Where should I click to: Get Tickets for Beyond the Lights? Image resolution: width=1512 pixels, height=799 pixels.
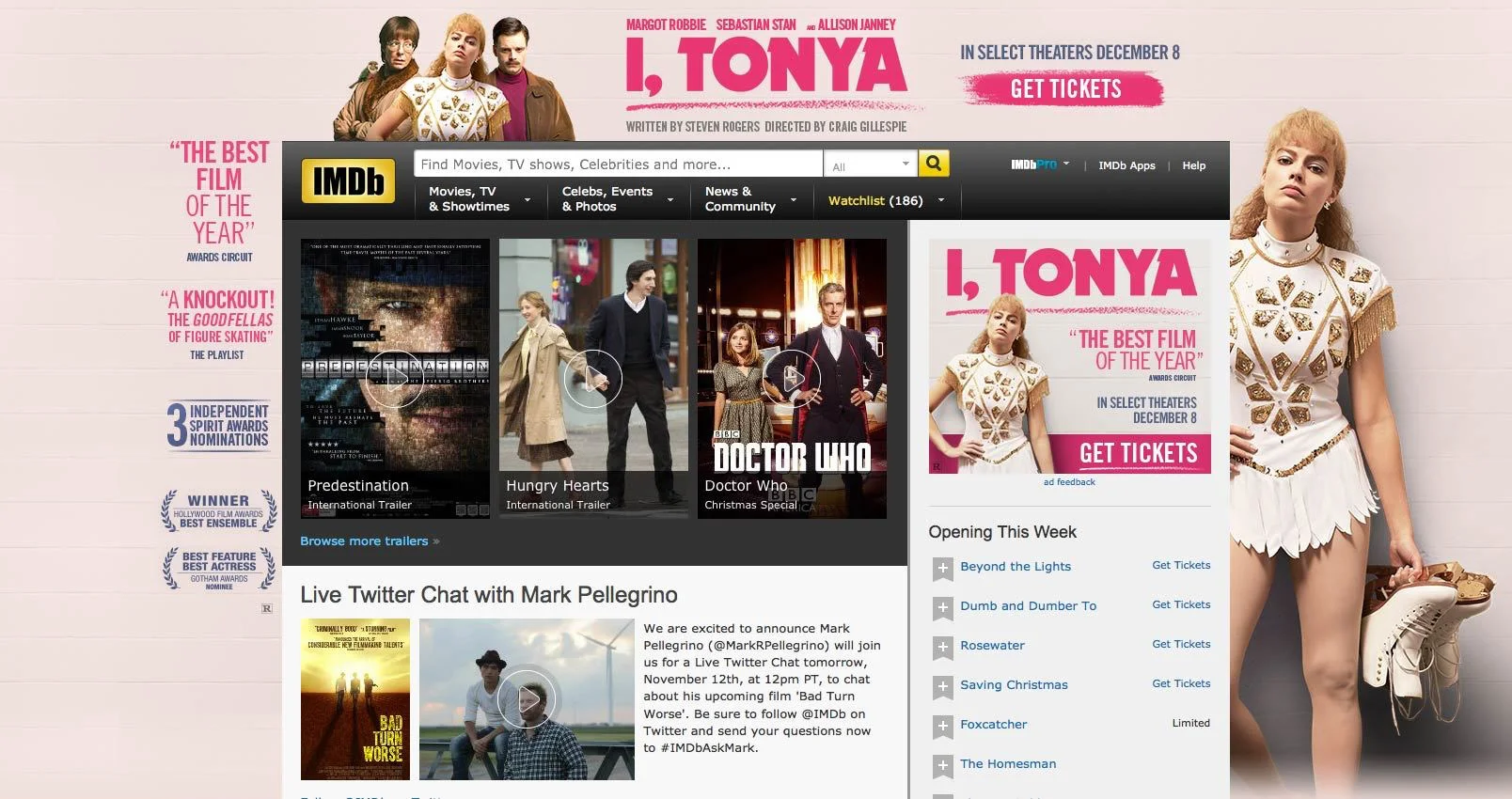1181,565
